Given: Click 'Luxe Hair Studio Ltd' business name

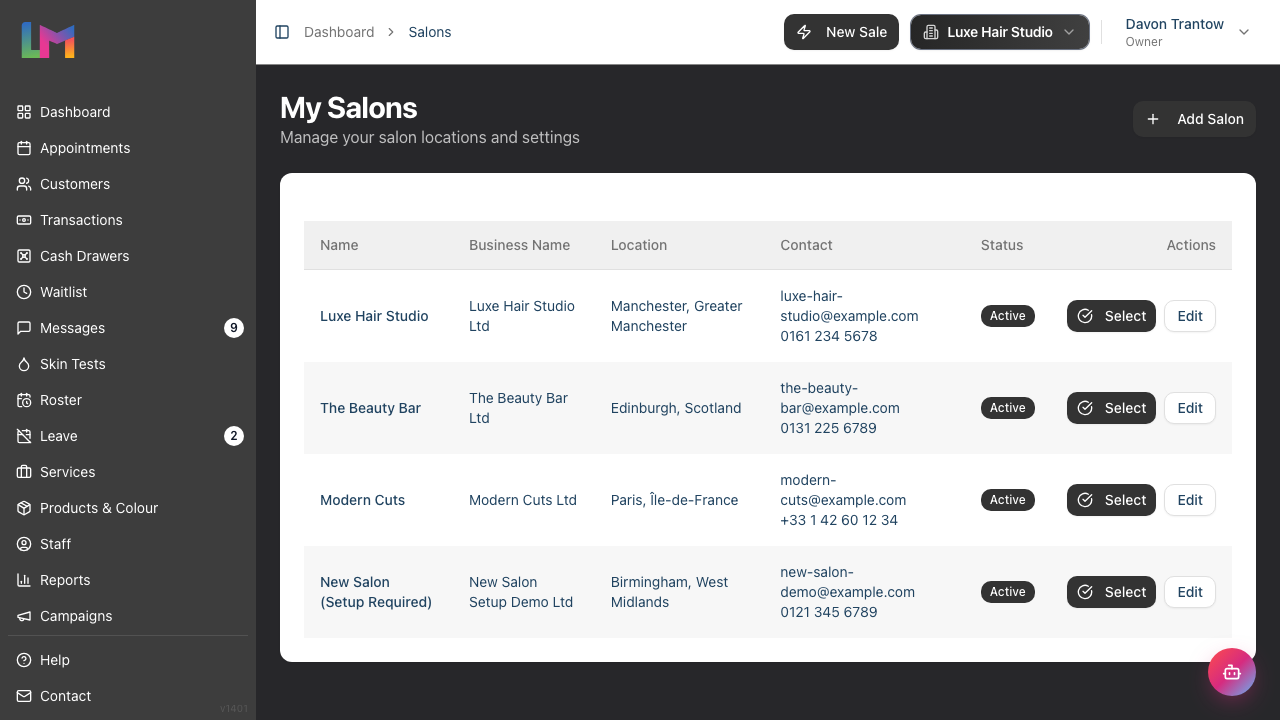Looking at the screenshot, I should tap(522, 316).
